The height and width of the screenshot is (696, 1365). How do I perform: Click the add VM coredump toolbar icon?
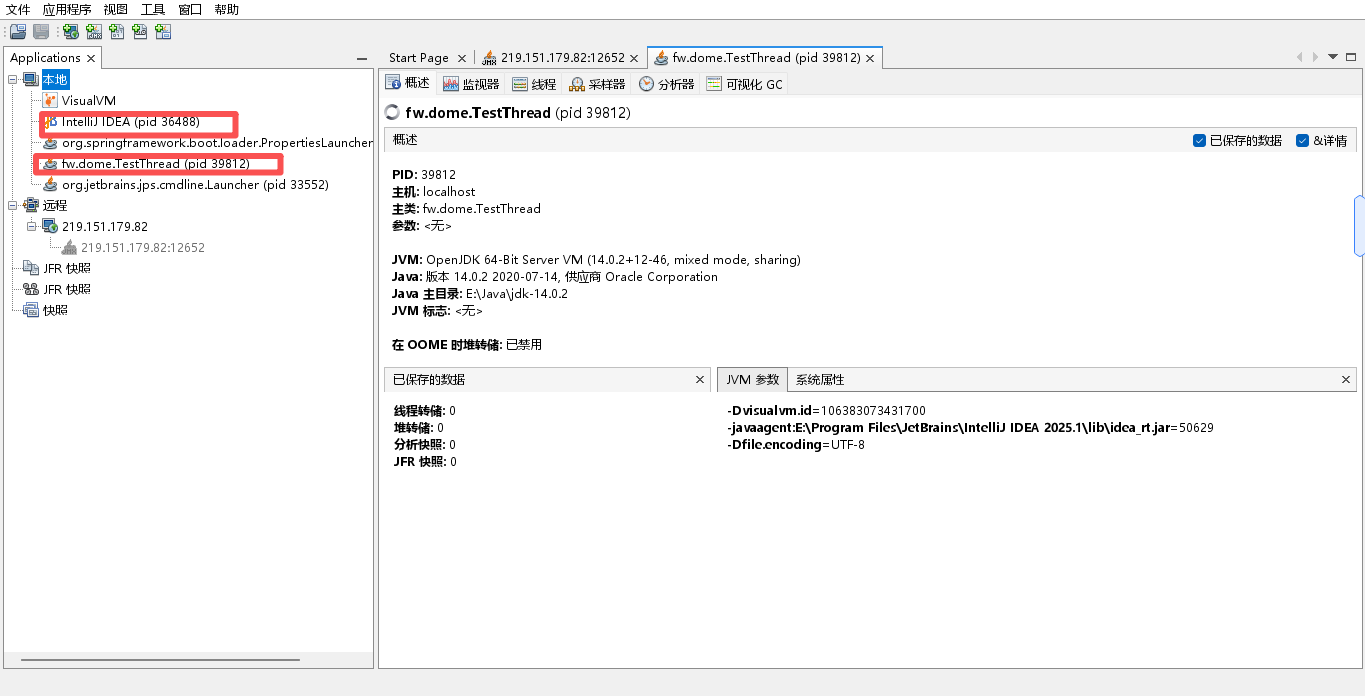click(117, 31)
